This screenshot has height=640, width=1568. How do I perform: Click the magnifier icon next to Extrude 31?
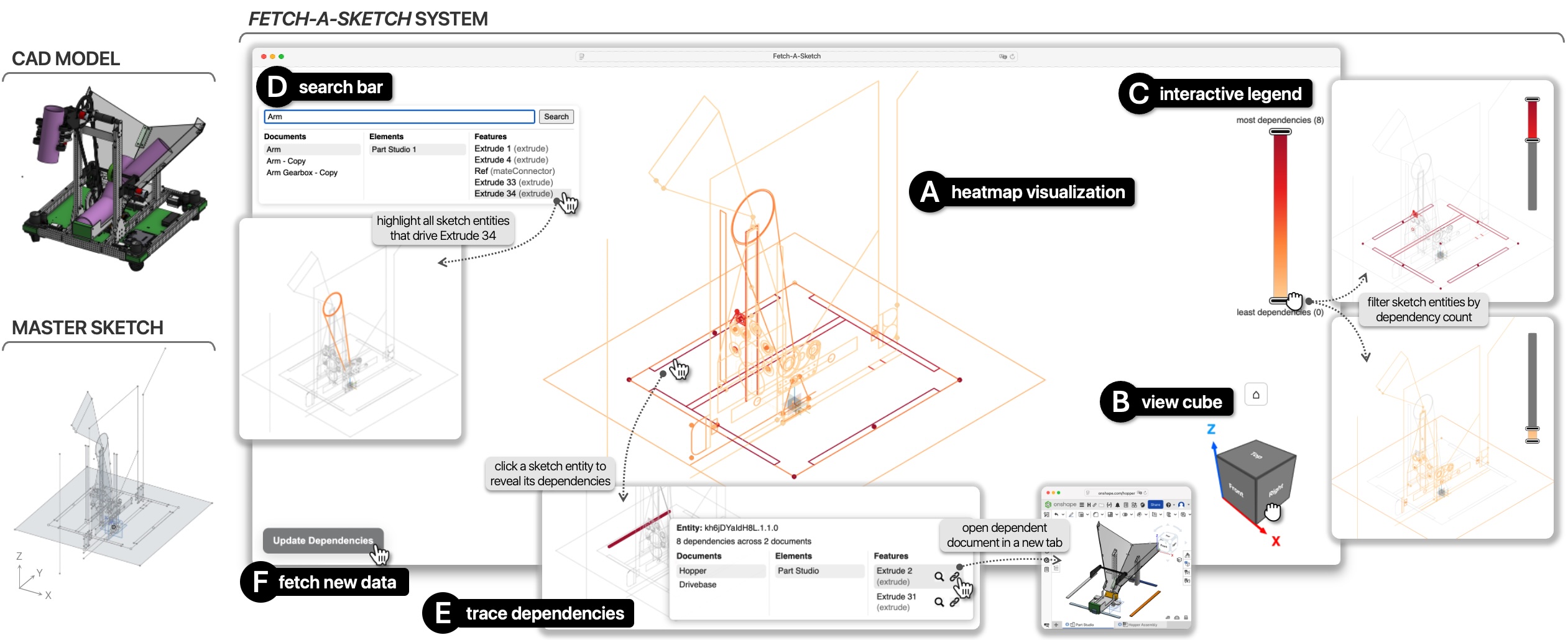[x=939, y=601]
